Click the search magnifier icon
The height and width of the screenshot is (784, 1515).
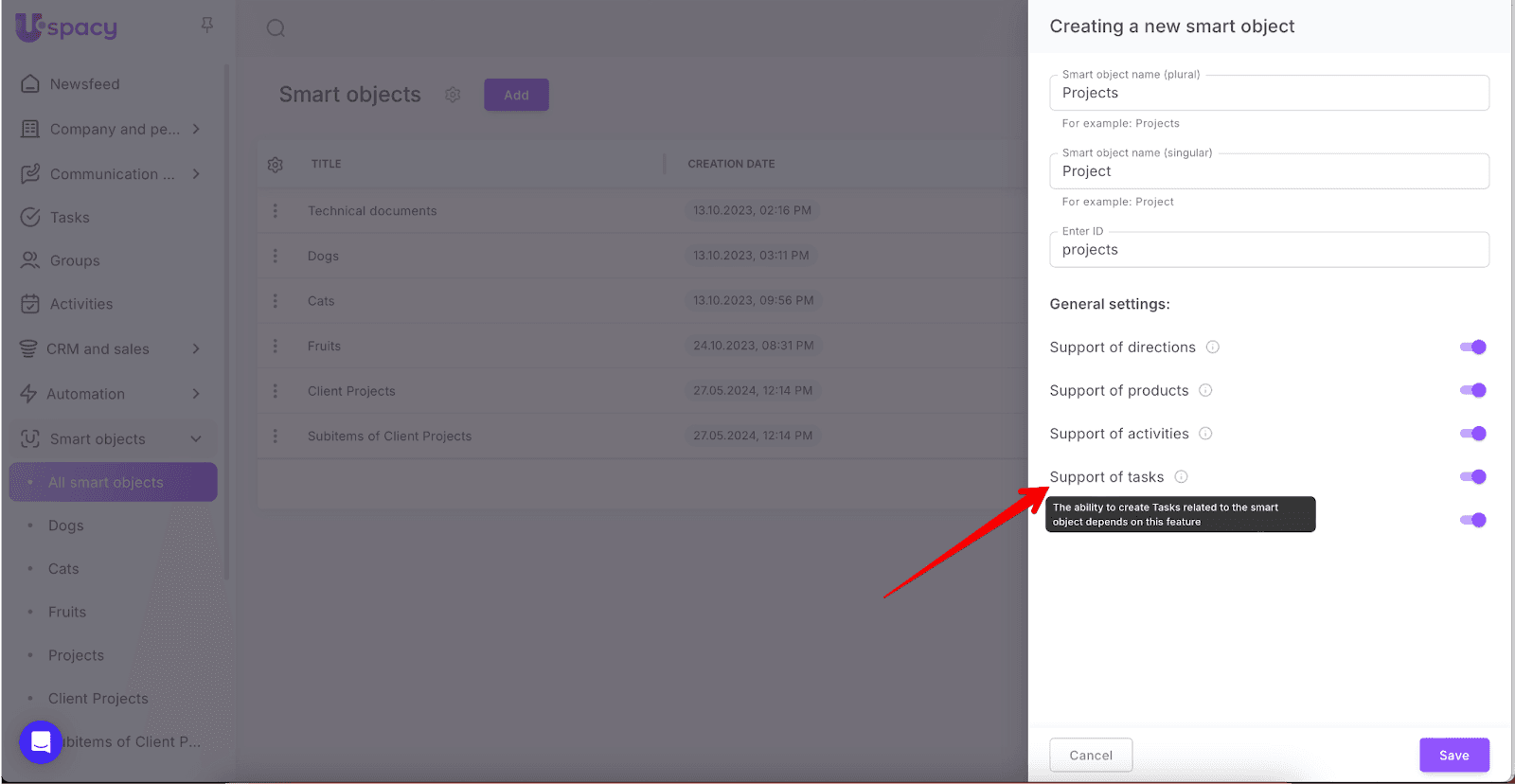coord(276,28)
